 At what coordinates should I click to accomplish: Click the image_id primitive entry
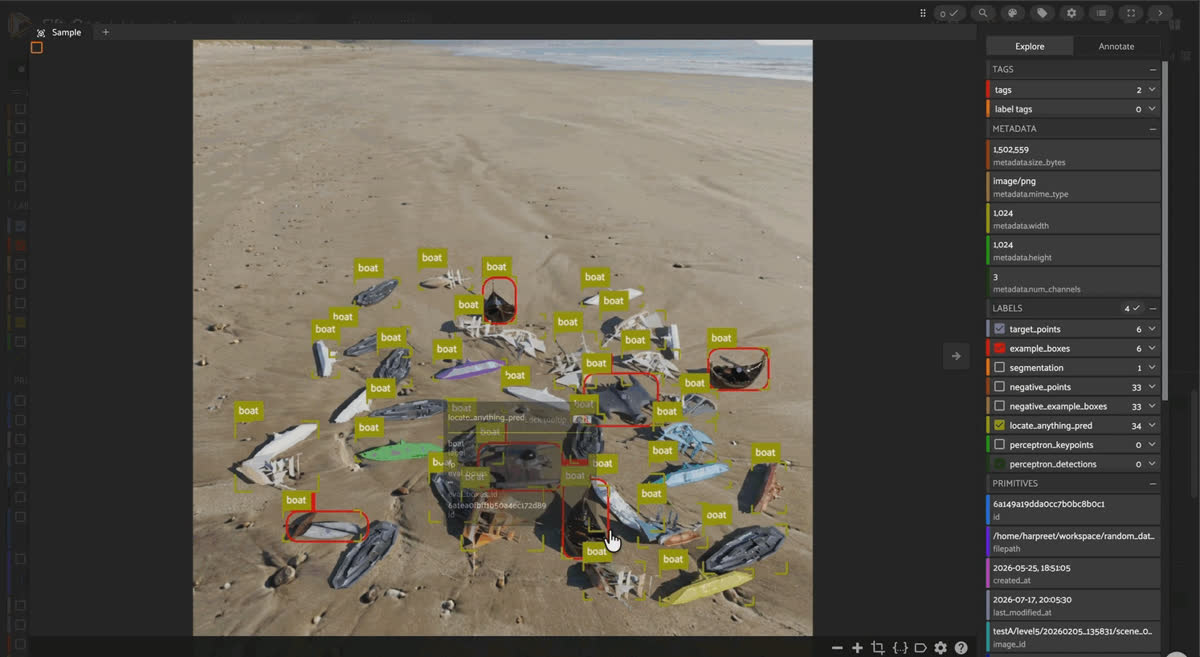(1074, 637)
